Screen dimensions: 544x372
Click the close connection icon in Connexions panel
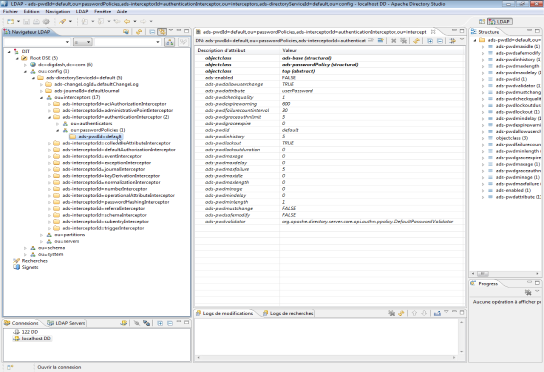(146, 323)
